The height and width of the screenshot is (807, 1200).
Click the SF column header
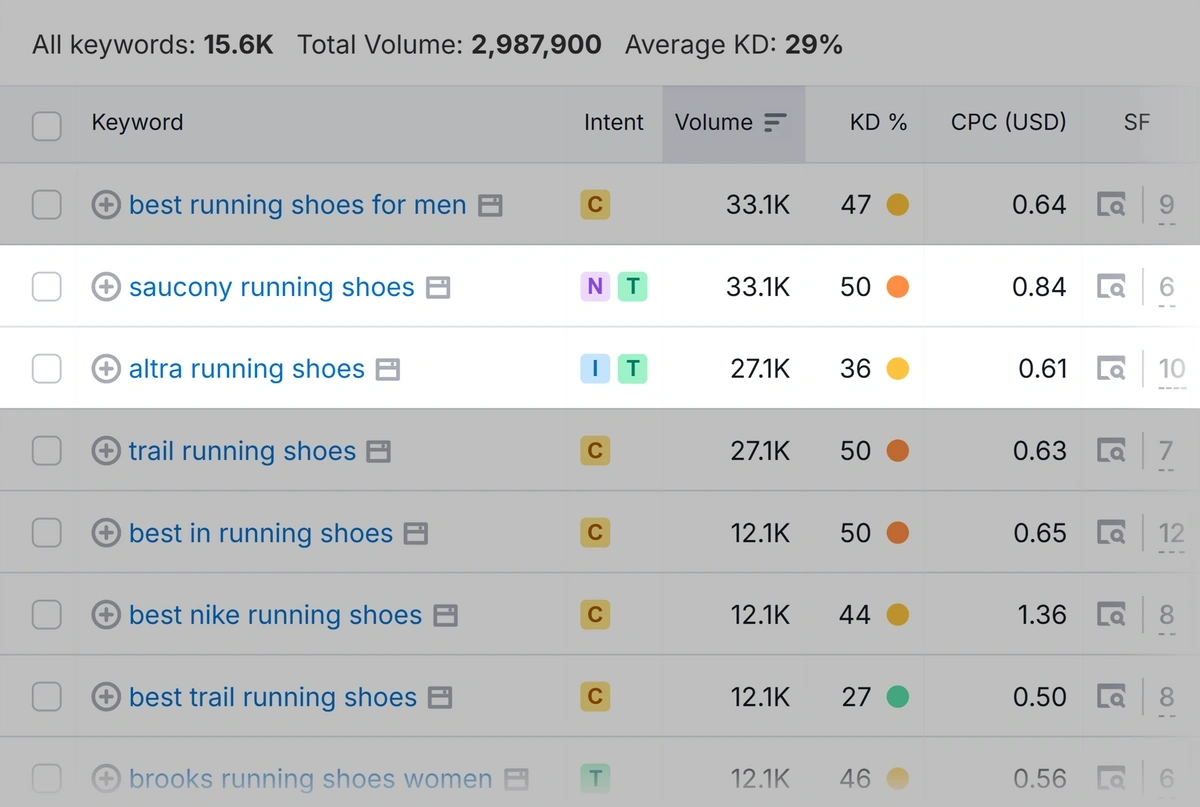coord(1136,123)
